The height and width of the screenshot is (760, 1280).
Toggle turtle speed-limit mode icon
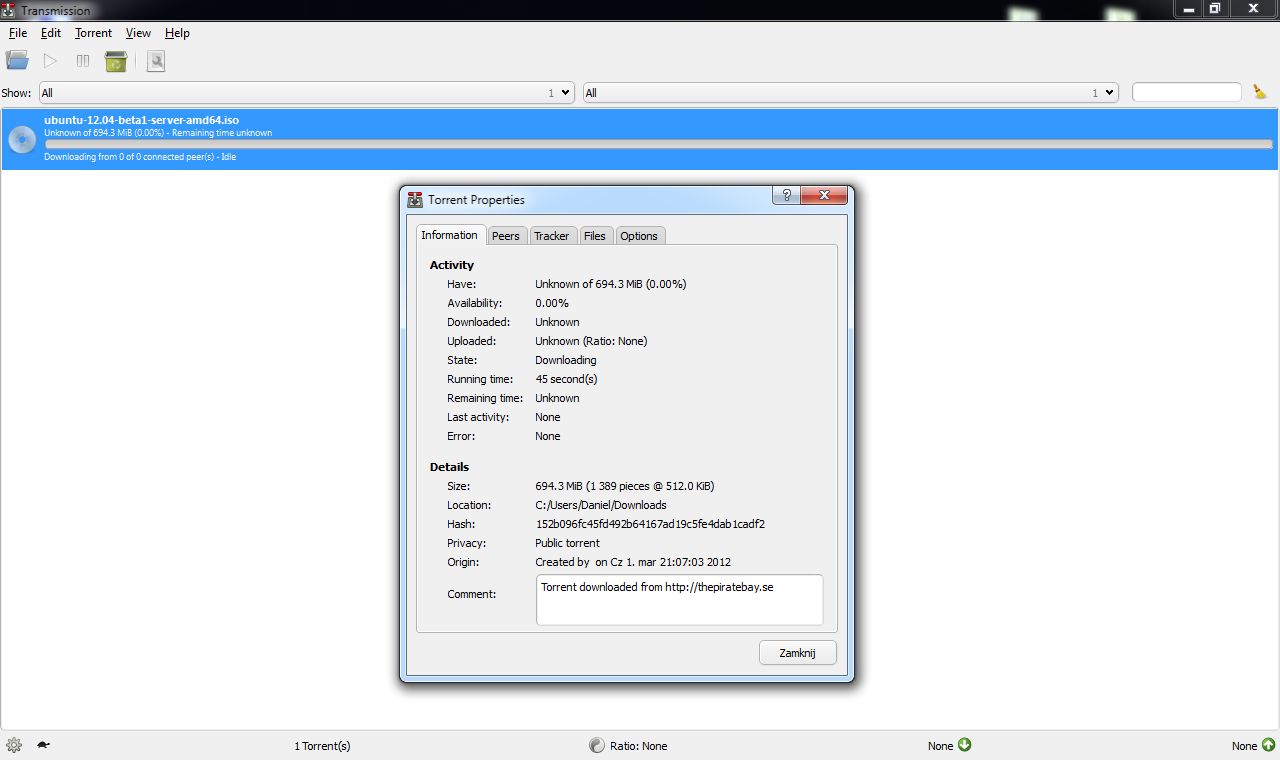pyautogui.click(x=44, y=745)
